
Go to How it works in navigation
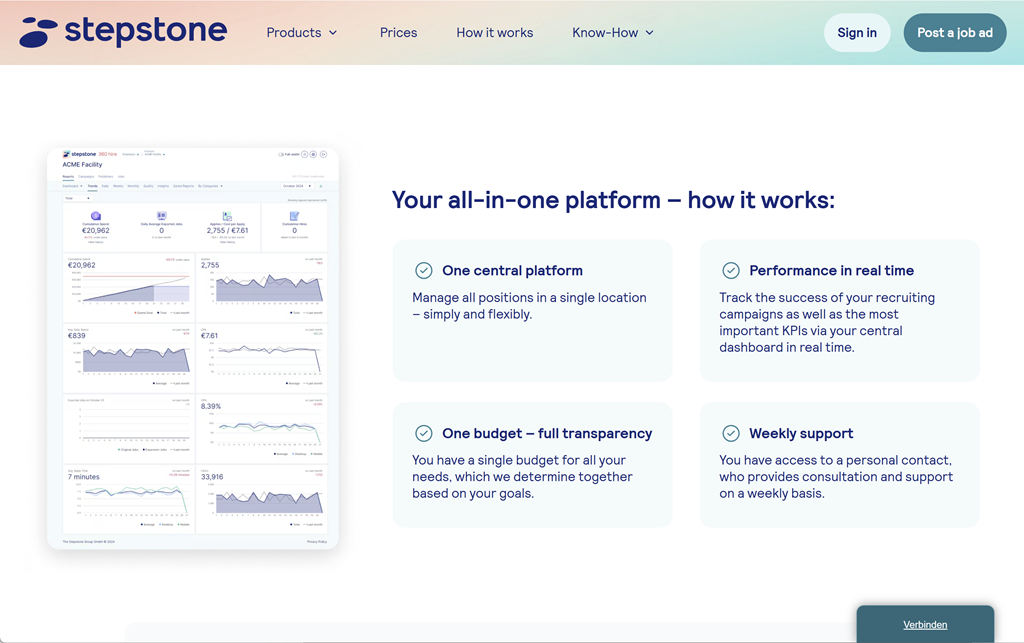coord(494,33)
